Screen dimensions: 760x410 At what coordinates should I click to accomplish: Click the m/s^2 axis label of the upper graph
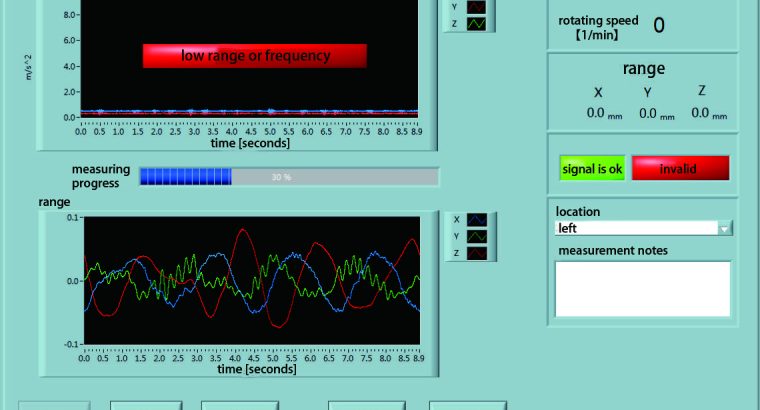click(x=29, y=67)
